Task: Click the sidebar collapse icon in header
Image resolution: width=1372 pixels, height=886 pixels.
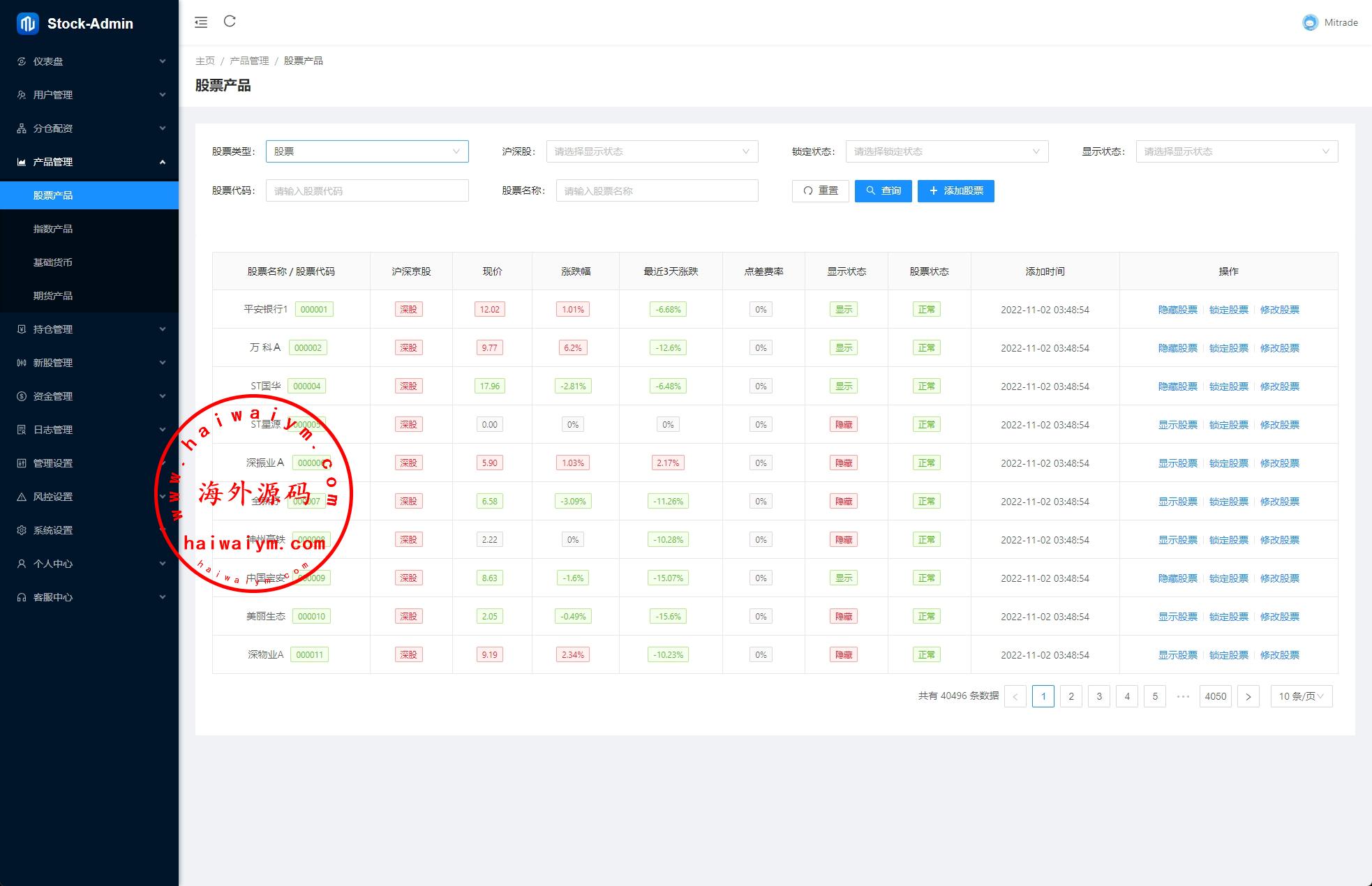Action: pos(201,22)
